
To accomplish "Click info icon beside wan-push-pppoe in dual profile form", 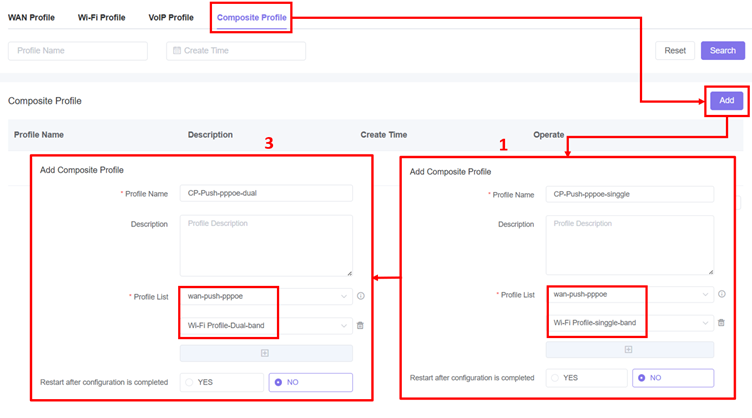I will coord(360,296).
